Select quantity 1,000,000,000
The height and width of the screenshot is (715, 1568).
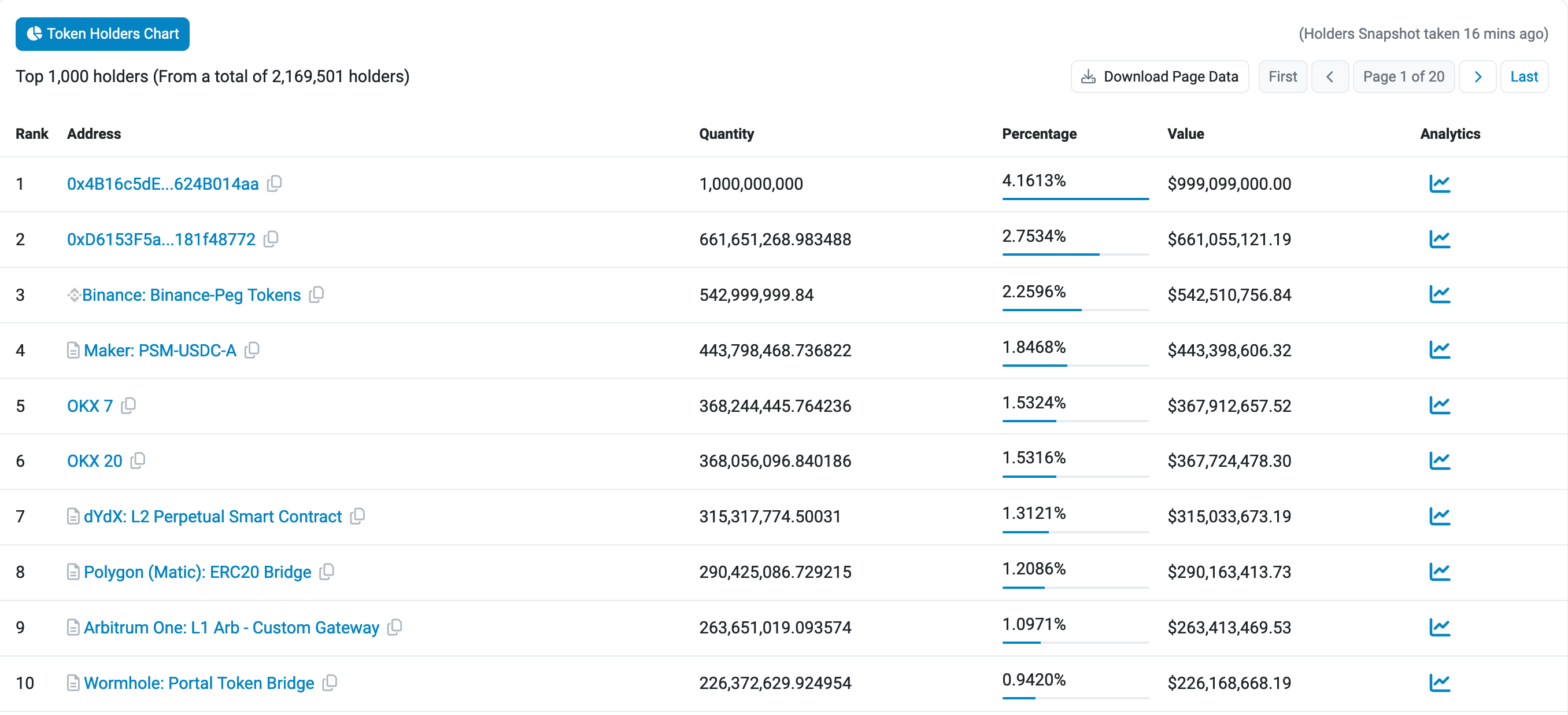point(750,183)
